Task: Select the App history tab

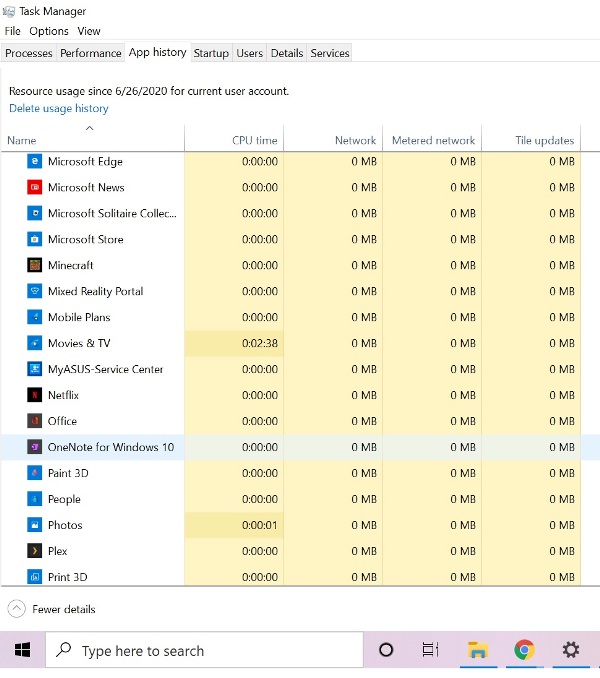Action: click(157, 52)
